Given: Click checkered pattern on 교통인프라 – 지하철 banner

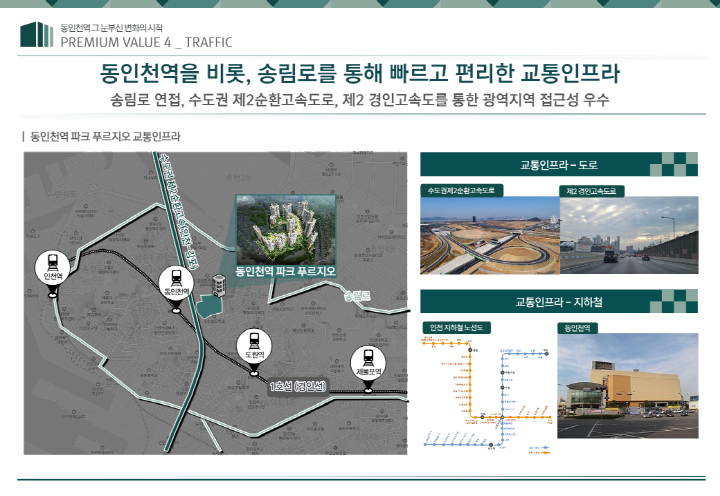Looking at the screenshot, I should click(x=677, y=301).
